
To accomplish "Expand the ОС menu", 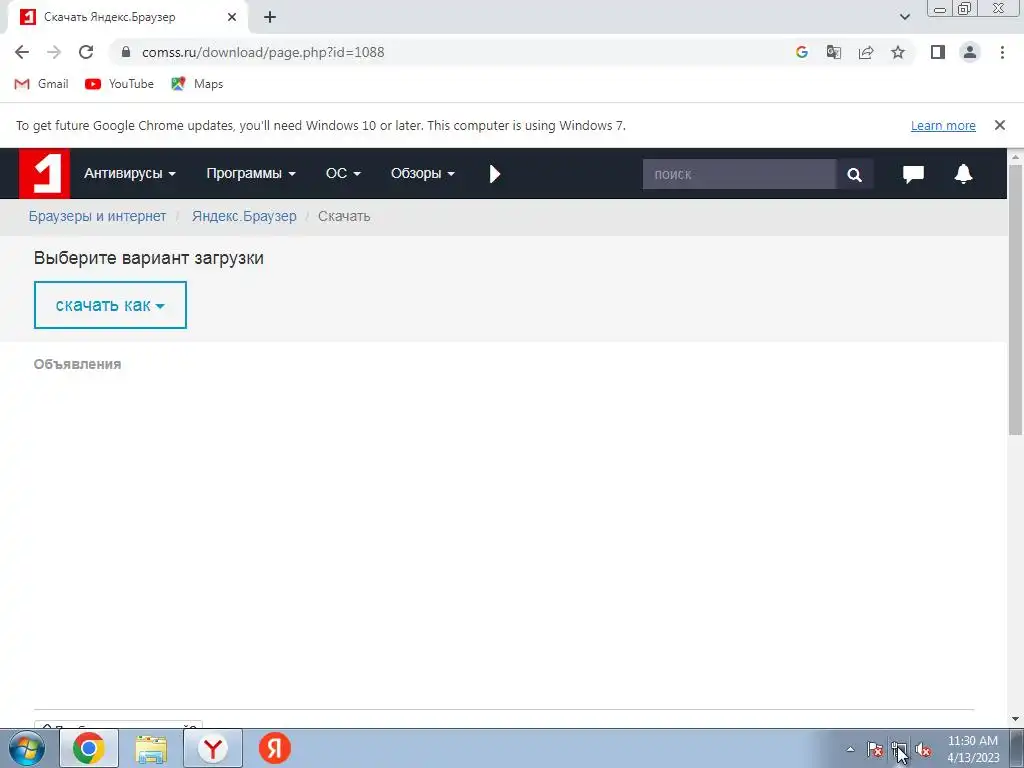I will pos(344,174).
